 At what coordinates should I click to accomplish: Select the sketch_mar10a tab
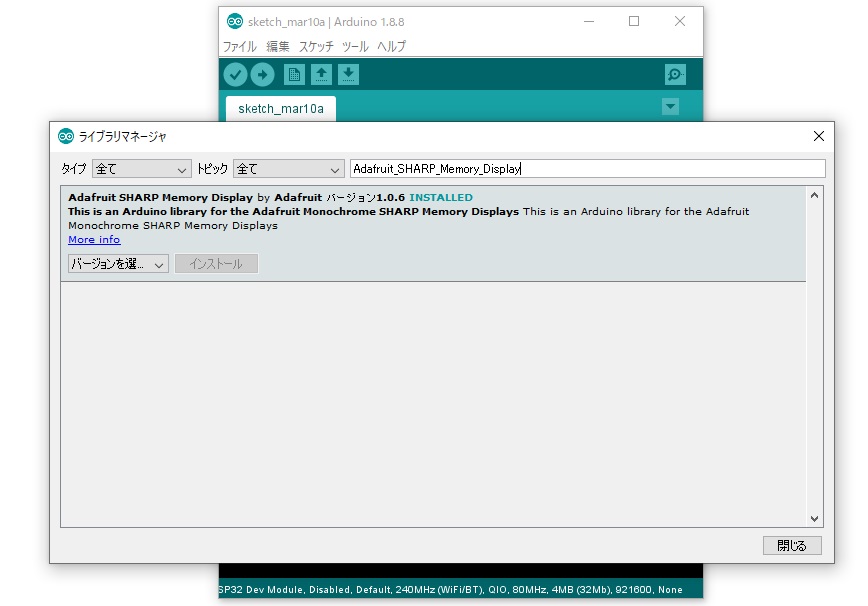point(281,108)
